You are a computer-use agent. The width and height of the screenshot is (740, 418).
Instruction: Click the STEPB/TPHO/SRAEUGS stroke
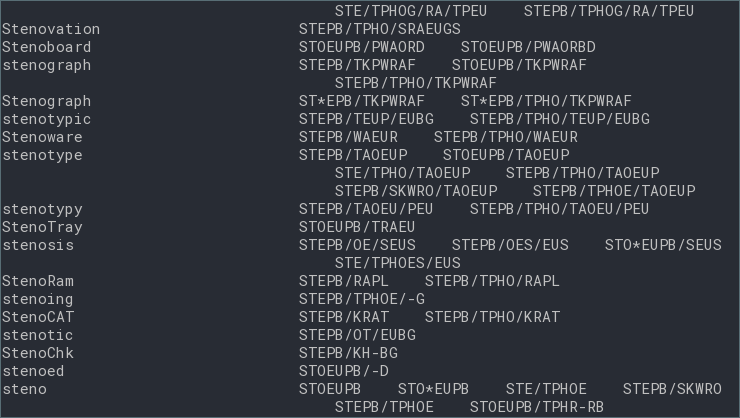point(380,29)
